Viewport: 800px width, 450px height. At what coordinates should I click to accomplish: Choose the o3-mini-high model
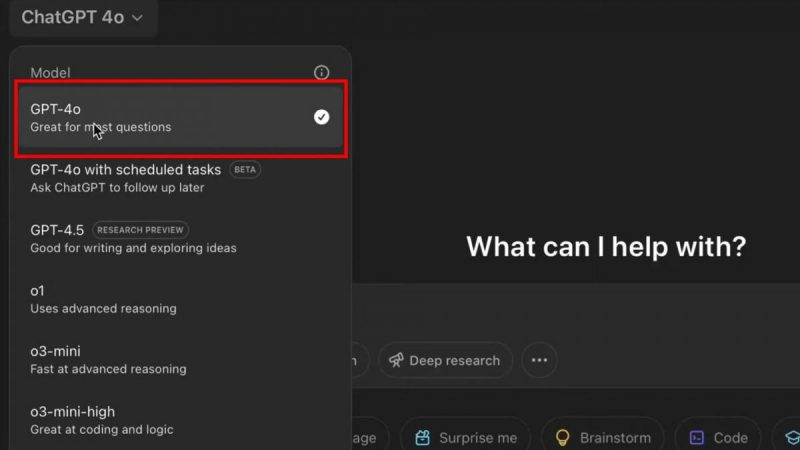[x=181, y=420]
